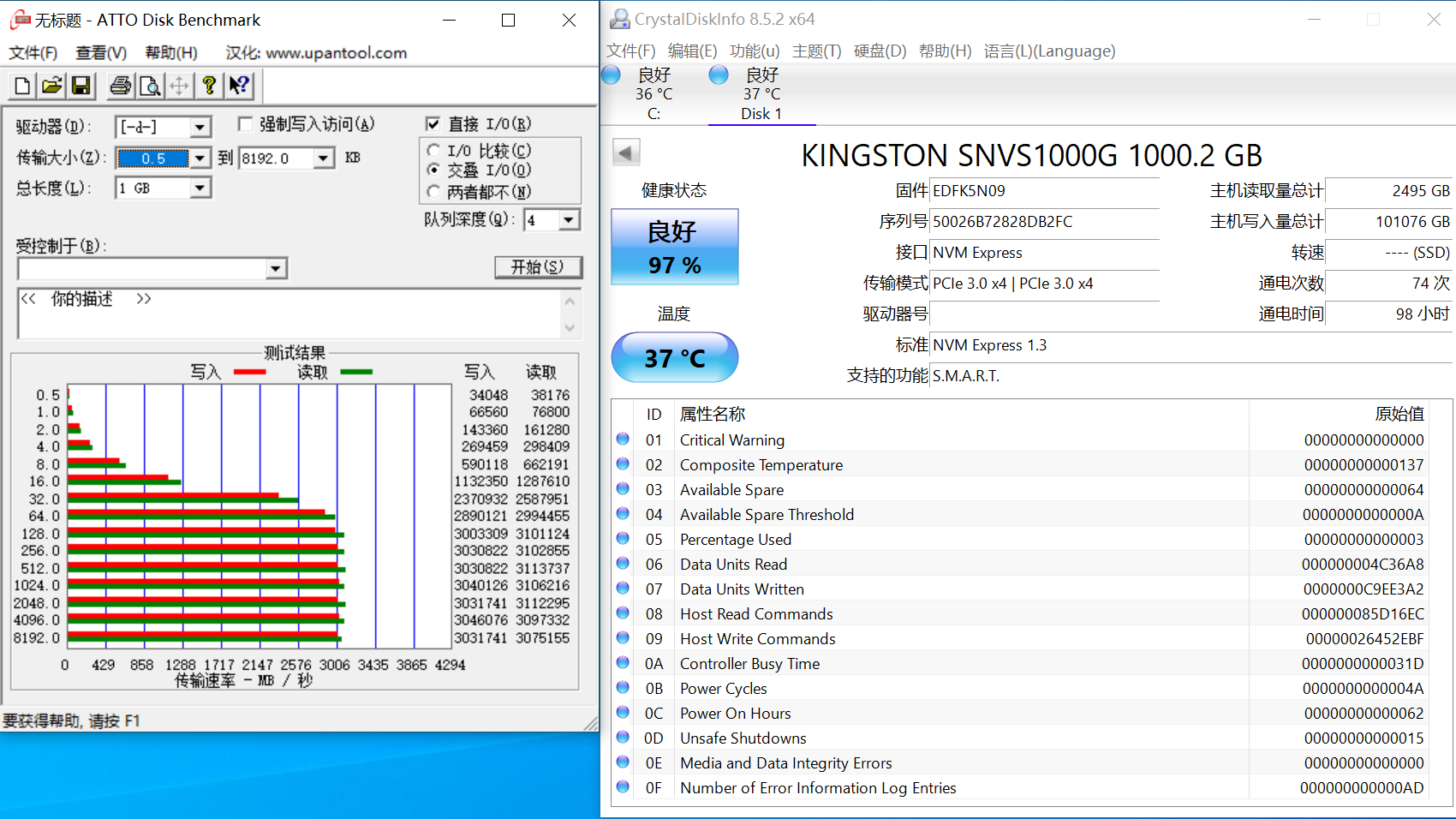The height and width of the screenshot is (819, 1456).
Task: Click status orb of Percentage Used row
Action: point(623,538)
